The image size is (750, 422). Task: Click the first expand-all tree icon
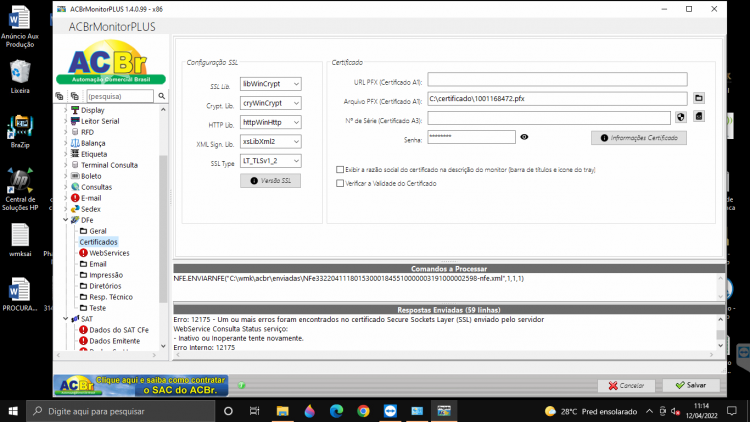click(59, 96)
